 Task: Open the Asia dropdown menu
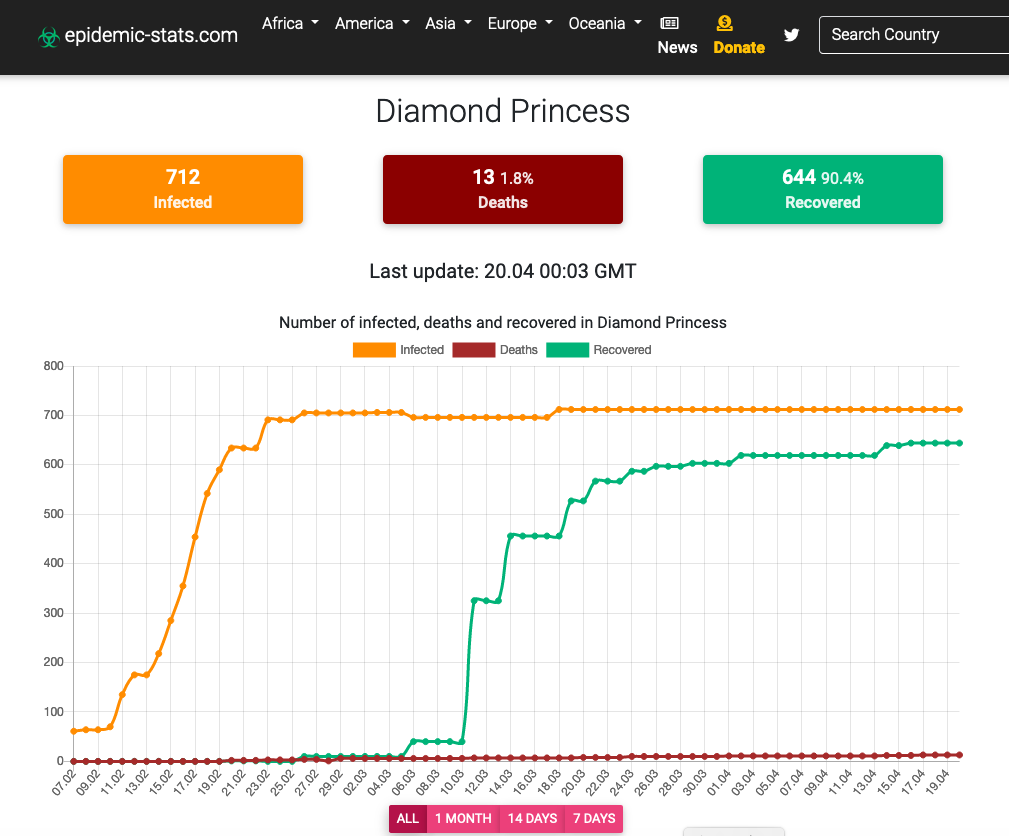[447, 23]
